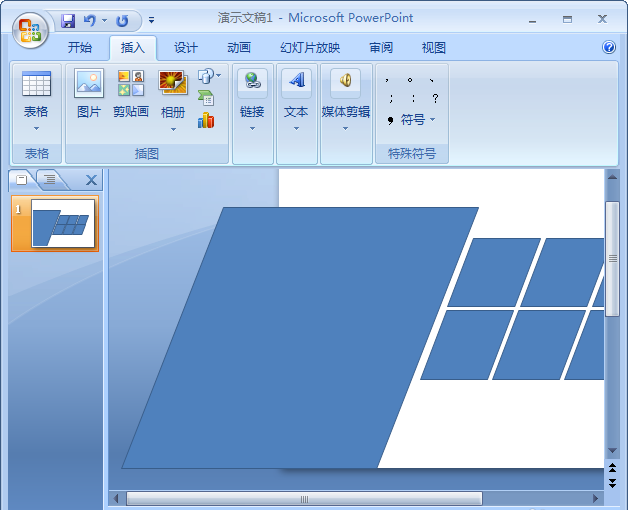Switch to outline pane tab
Image resolution: width=628 pixels, height=510 pixels.
coord(50,179)
